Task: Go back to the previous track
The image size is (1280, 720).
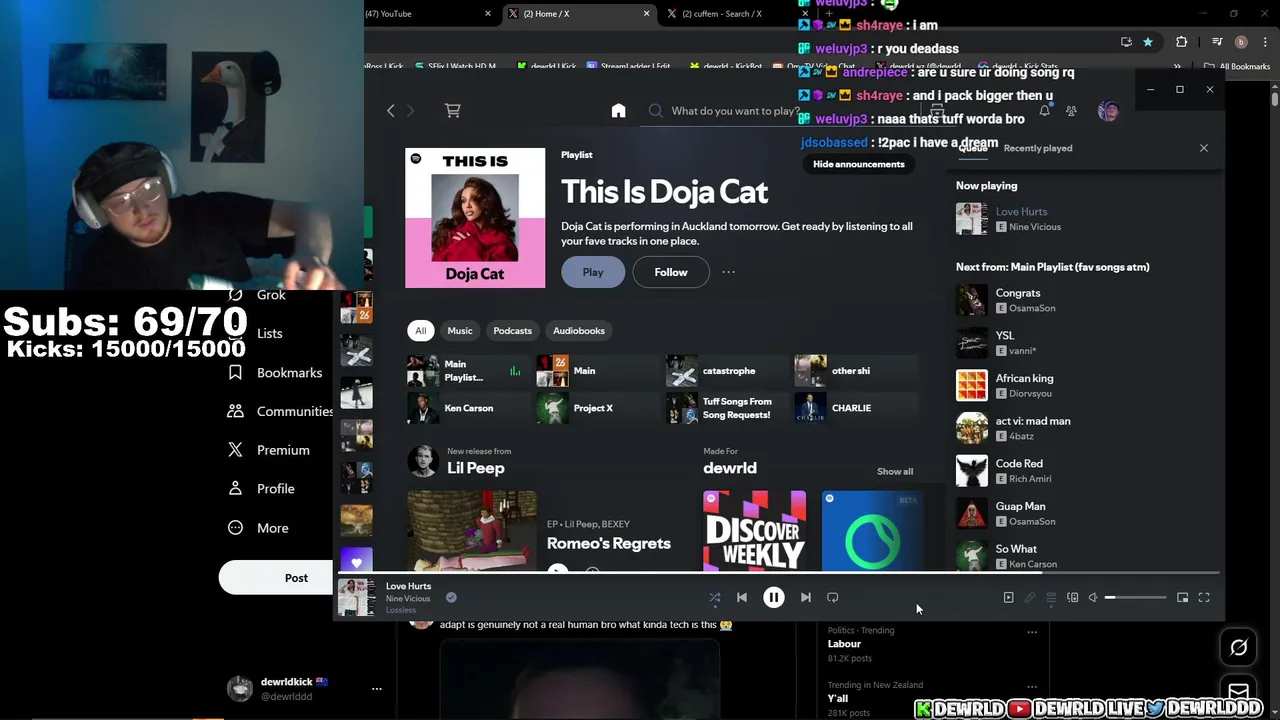Action: 742,597
